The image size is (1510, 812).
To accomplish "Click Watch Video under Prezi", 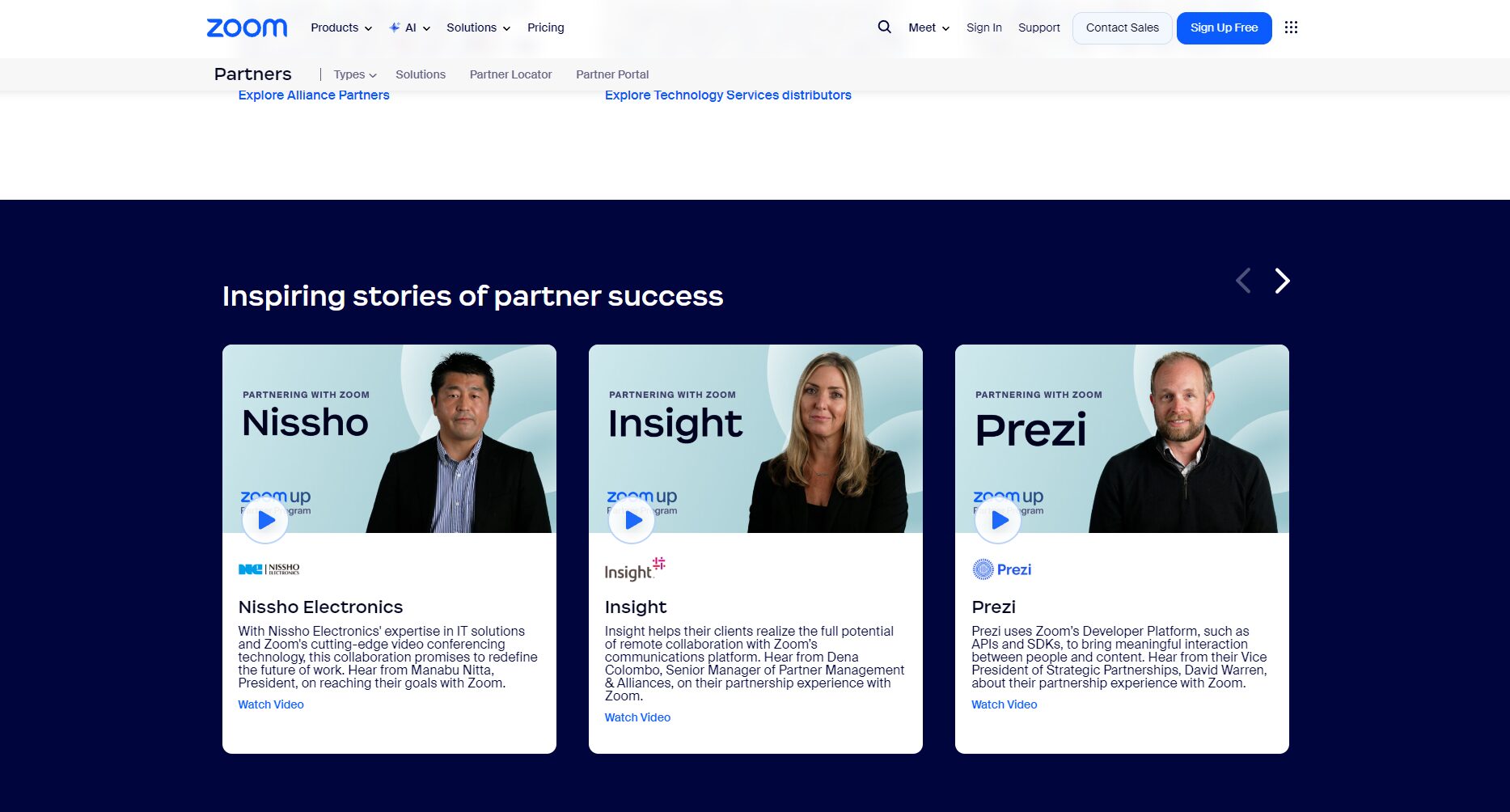I will pos(1004,704).
